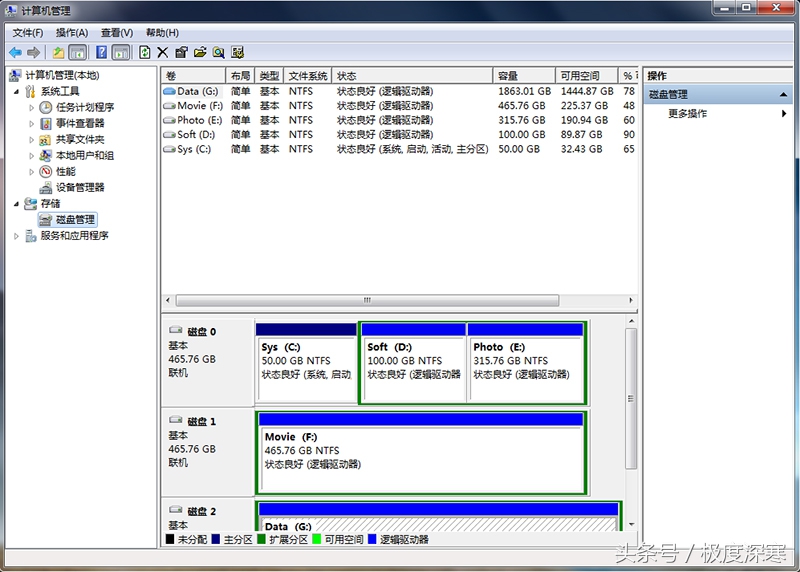Open the 查看(V) menu
This screenshot has width=800, height=572.
[x=116, y=33]
